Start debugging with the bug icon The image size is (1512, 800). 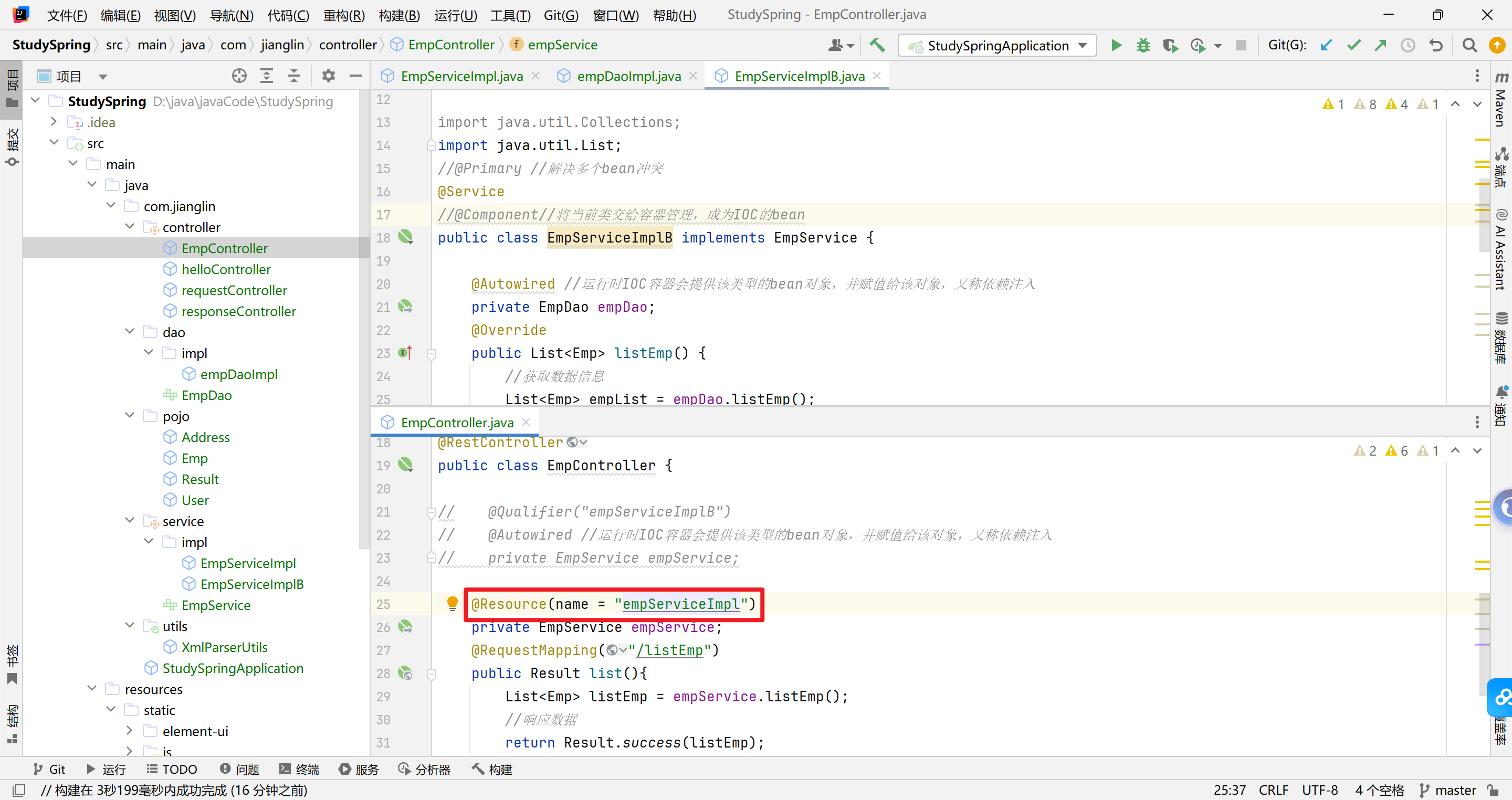point(1143,45)
